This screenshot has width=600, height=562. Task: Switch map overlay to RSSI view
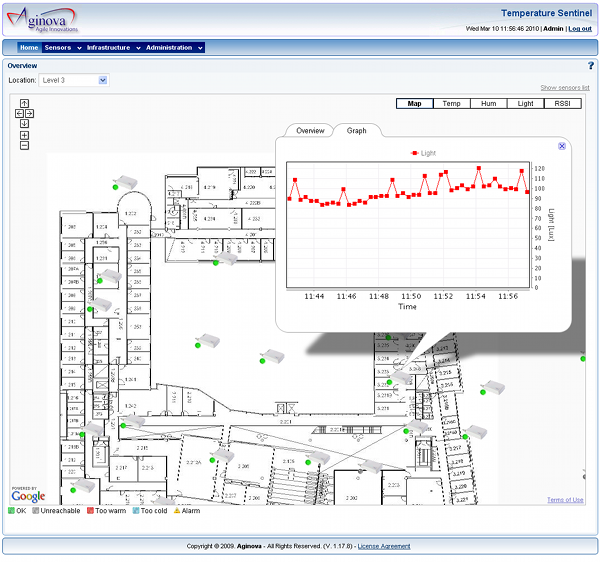(562, 103)
